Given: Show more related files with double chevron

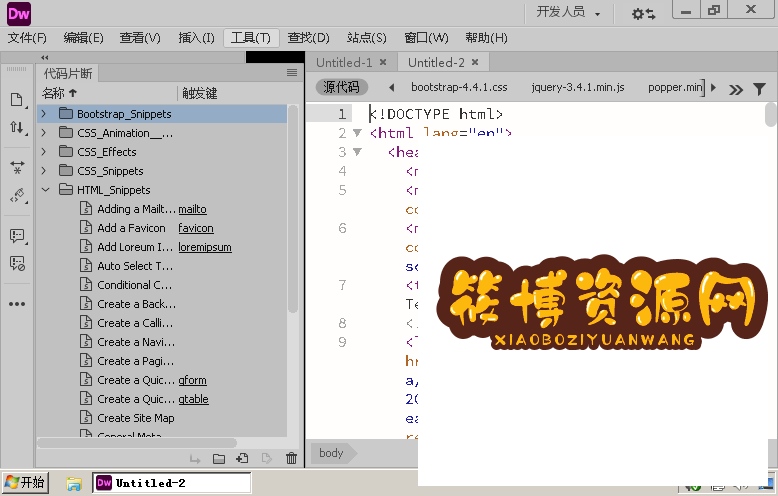Looking at the screenshot, I should [x=736, y=89].
